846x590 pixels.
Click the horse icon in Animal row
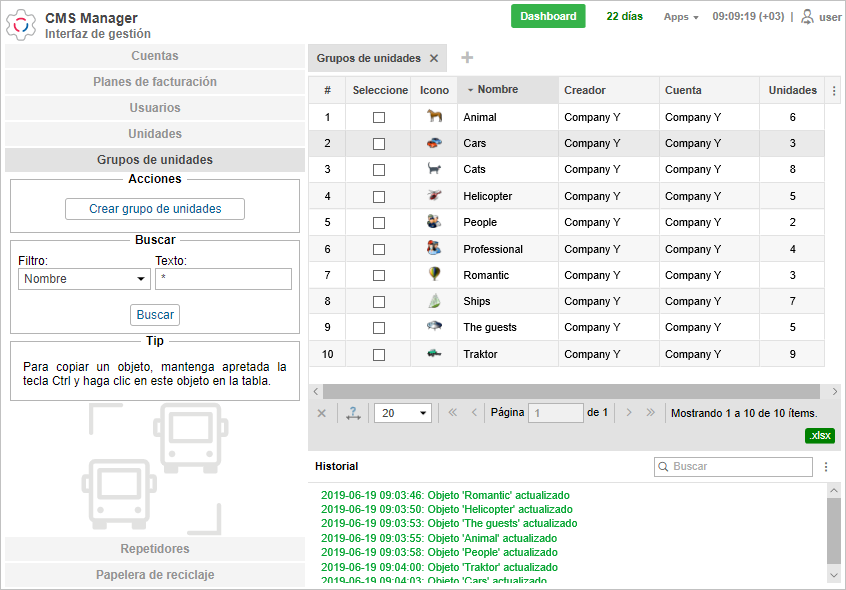[434, 117]
